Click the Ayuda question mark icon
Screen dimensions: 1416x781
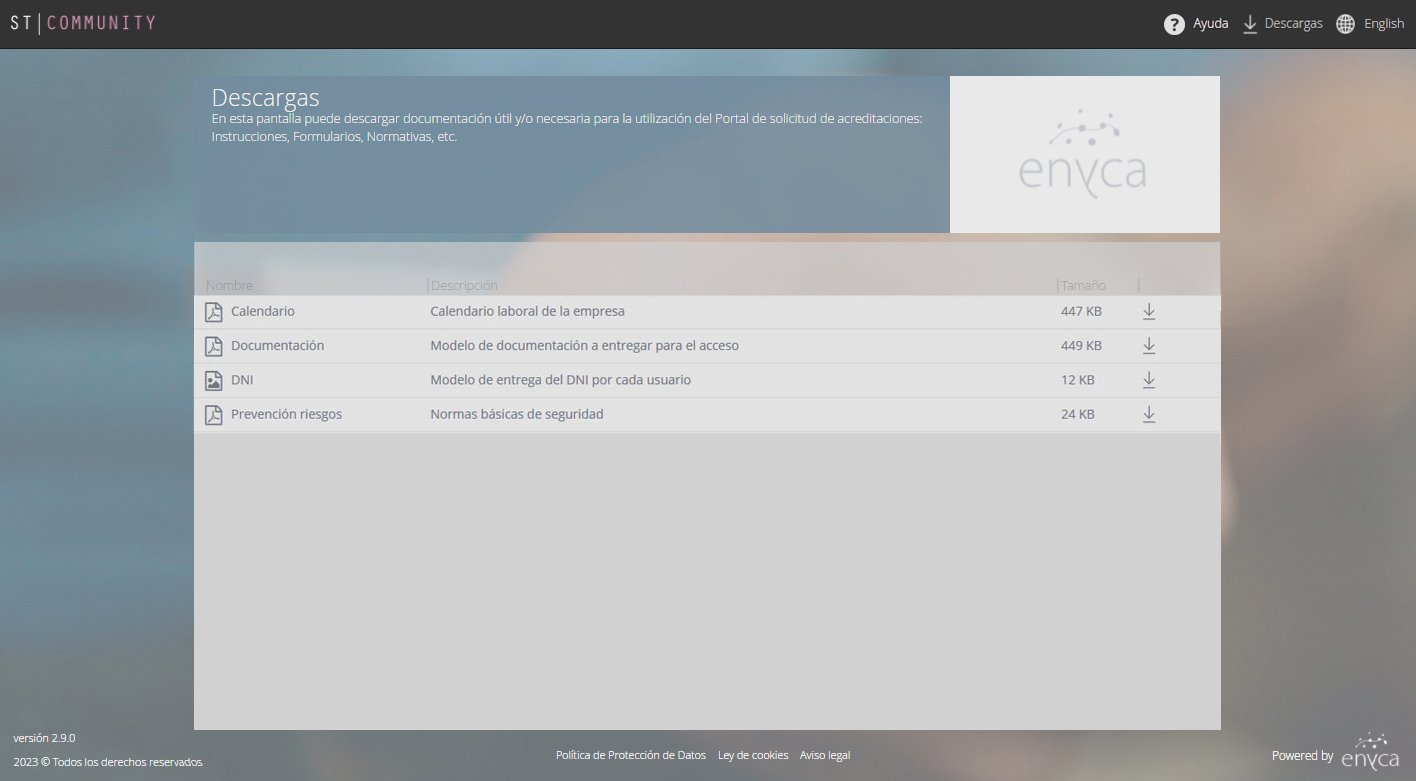click(1174, 24)
